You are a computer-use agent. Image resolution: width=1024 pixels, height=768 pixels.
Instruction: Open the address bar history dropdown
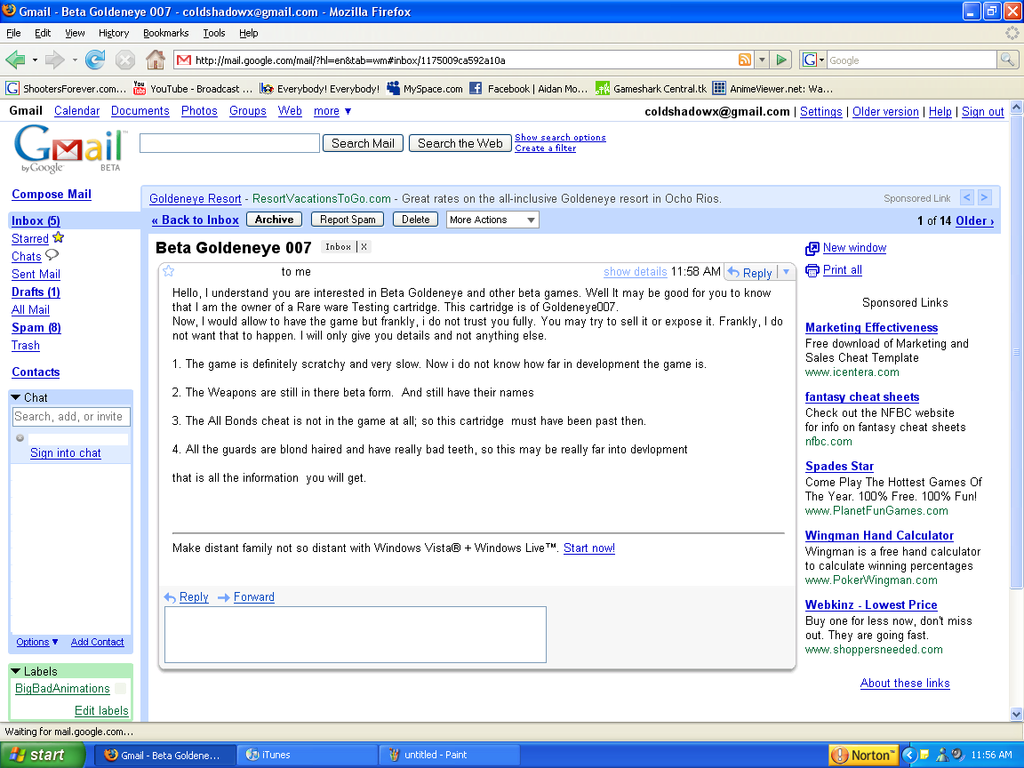click(x=761, y=60)
